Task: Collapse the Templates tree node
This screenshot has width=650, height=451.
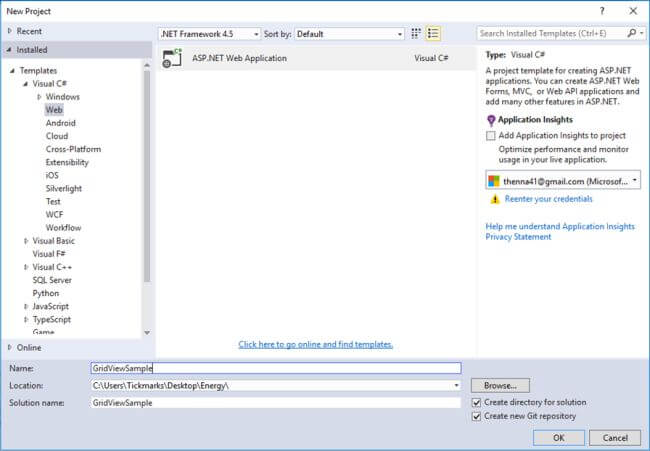Action: click(12, 70)
